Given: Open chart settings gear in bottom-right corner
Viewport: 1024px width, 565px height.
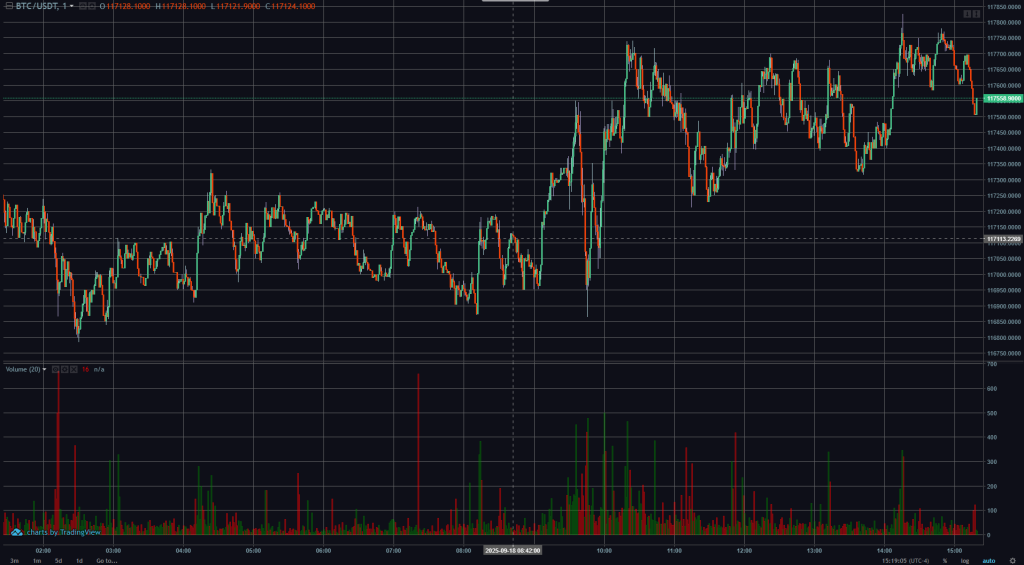Looking at the screenshot, I should (x=1012, y=561).
